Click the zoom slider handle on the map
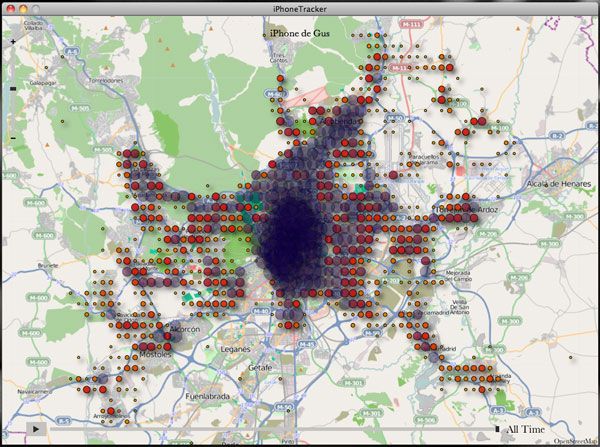The width and height of the screenshot is (600, 447). click(x=13, y=88)
